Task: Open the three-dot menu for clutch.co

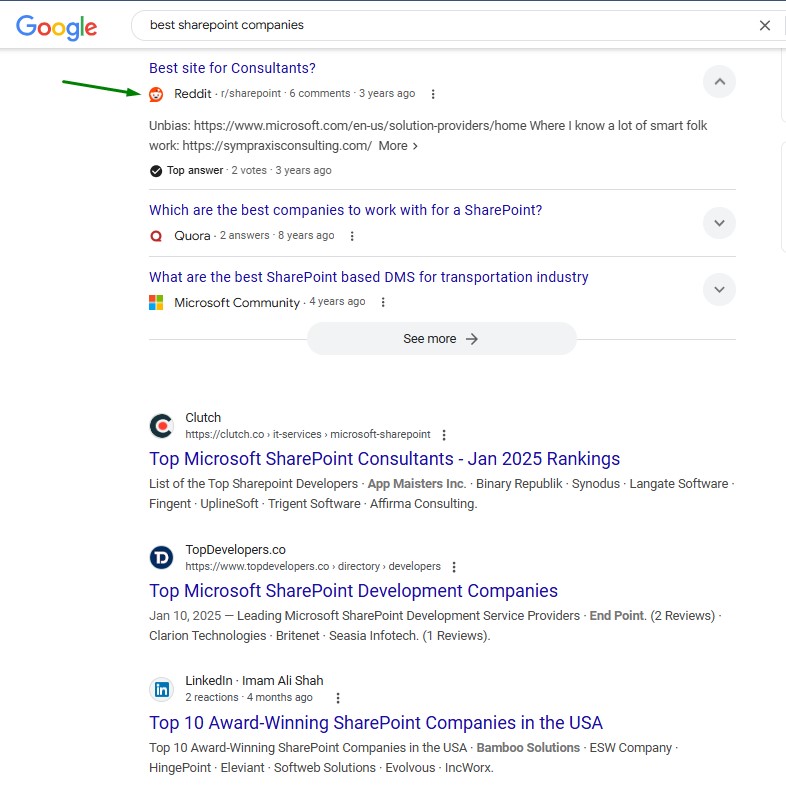Action: pyautogui.click(x=444, y=435)
